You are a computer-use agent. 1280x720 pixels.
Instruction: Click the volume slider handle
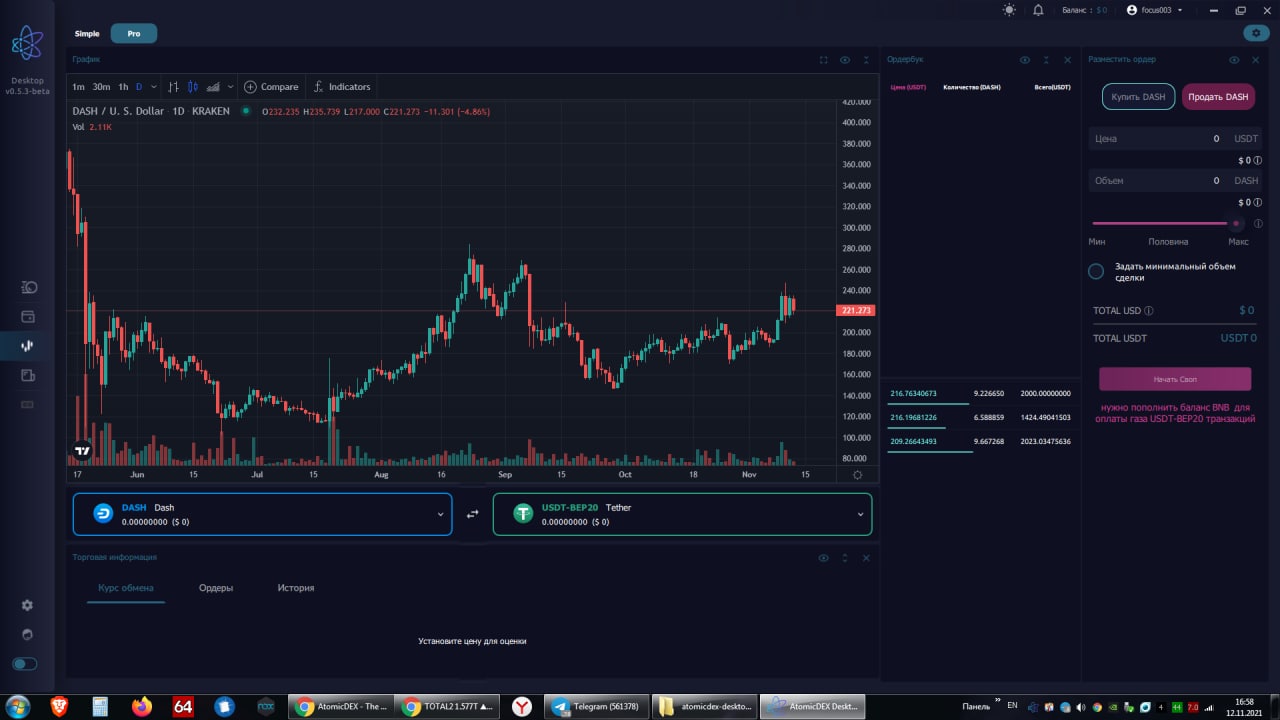[x=1237, y=223]
